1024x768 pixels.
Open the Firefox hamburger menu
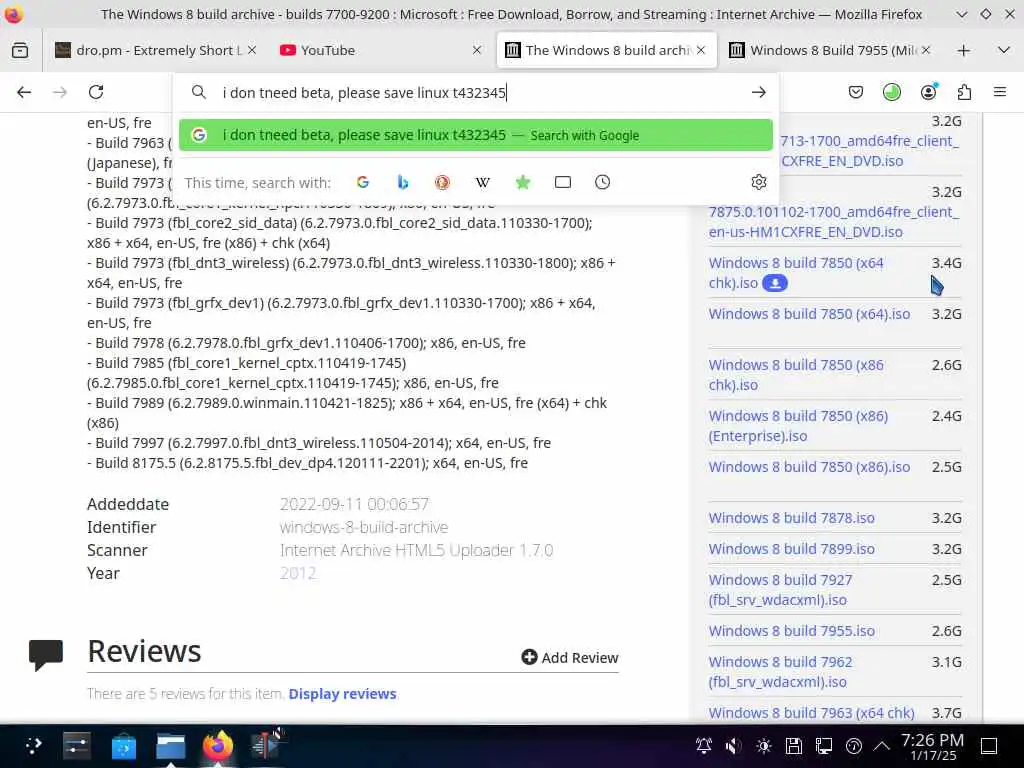1000,92
